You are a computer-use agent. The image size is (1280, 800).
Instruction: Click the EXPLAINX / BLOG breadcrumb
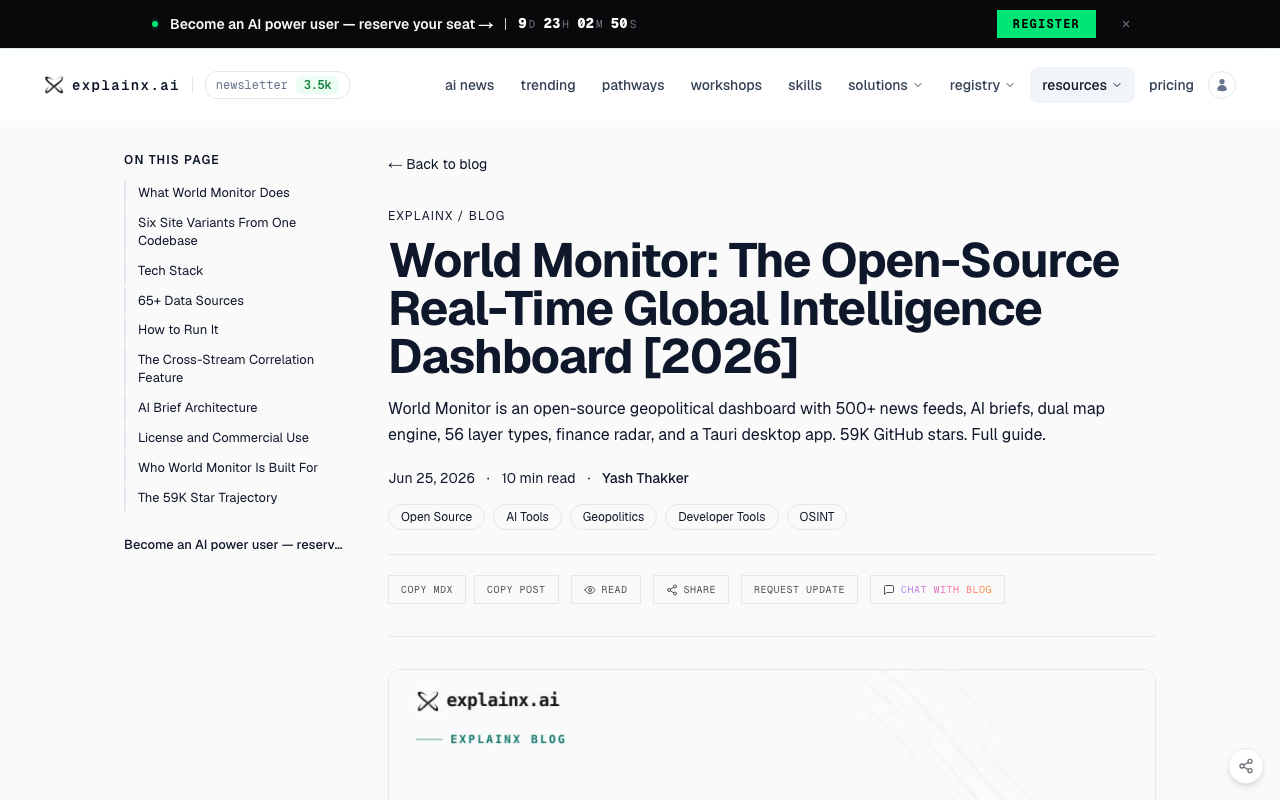[446, 216]
